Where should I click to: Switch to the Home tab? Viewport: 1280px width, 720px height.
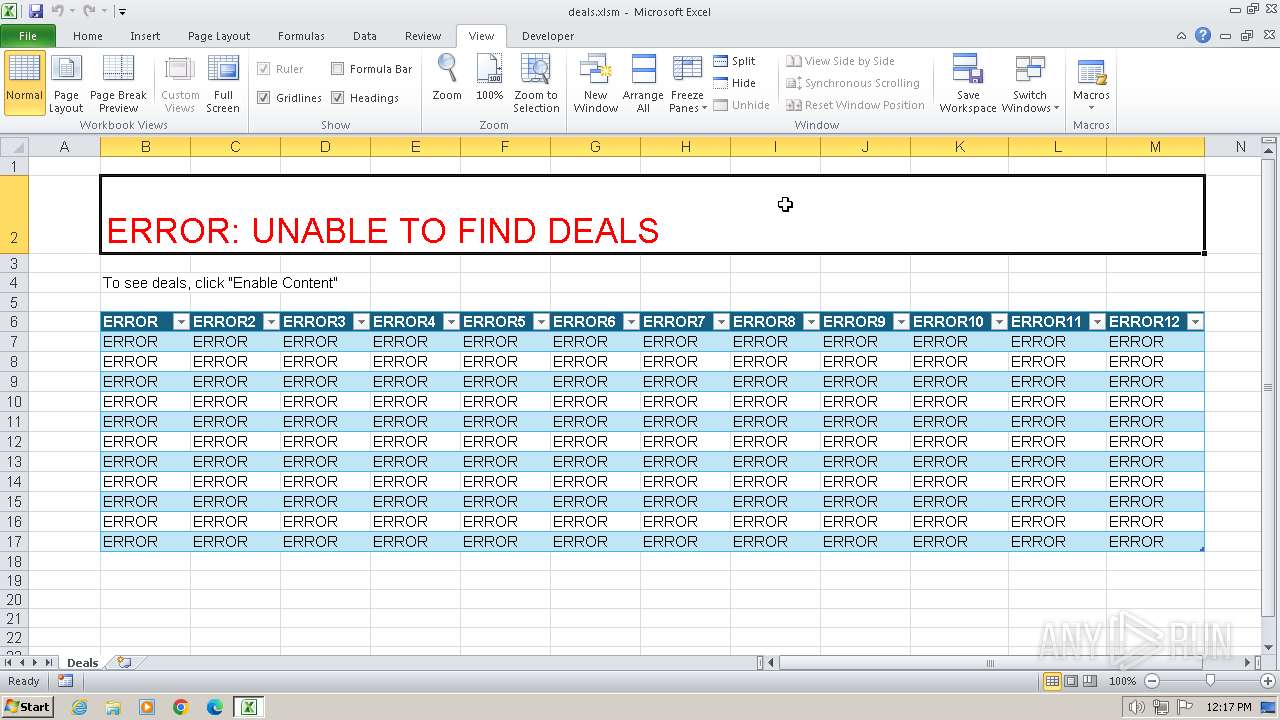tap(88, 36)
